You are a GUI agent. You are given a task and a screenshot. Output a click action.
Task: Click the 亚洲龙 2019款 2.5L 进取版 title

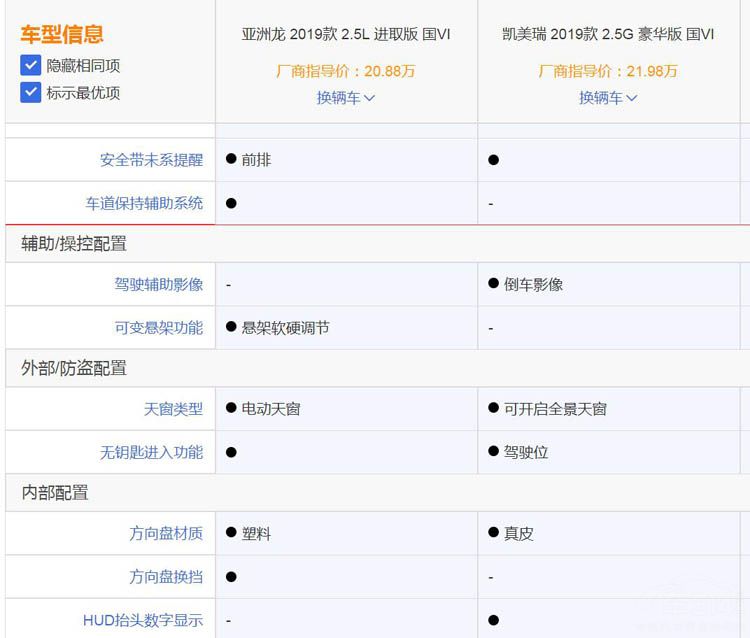pyautogui.click(x=346, y=34)
